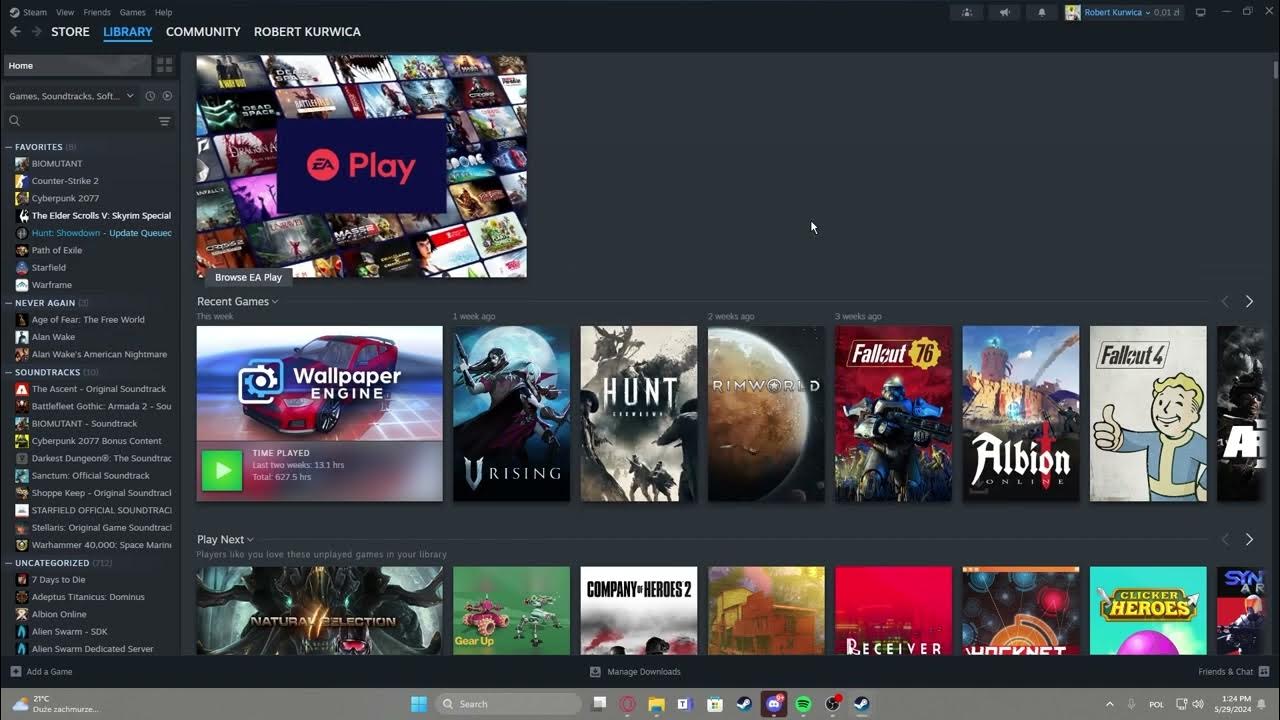Open the Fallout 4 game cover
Image resolution: width=1280 pixels, height=720 pixels.
tap(1148, 413)
